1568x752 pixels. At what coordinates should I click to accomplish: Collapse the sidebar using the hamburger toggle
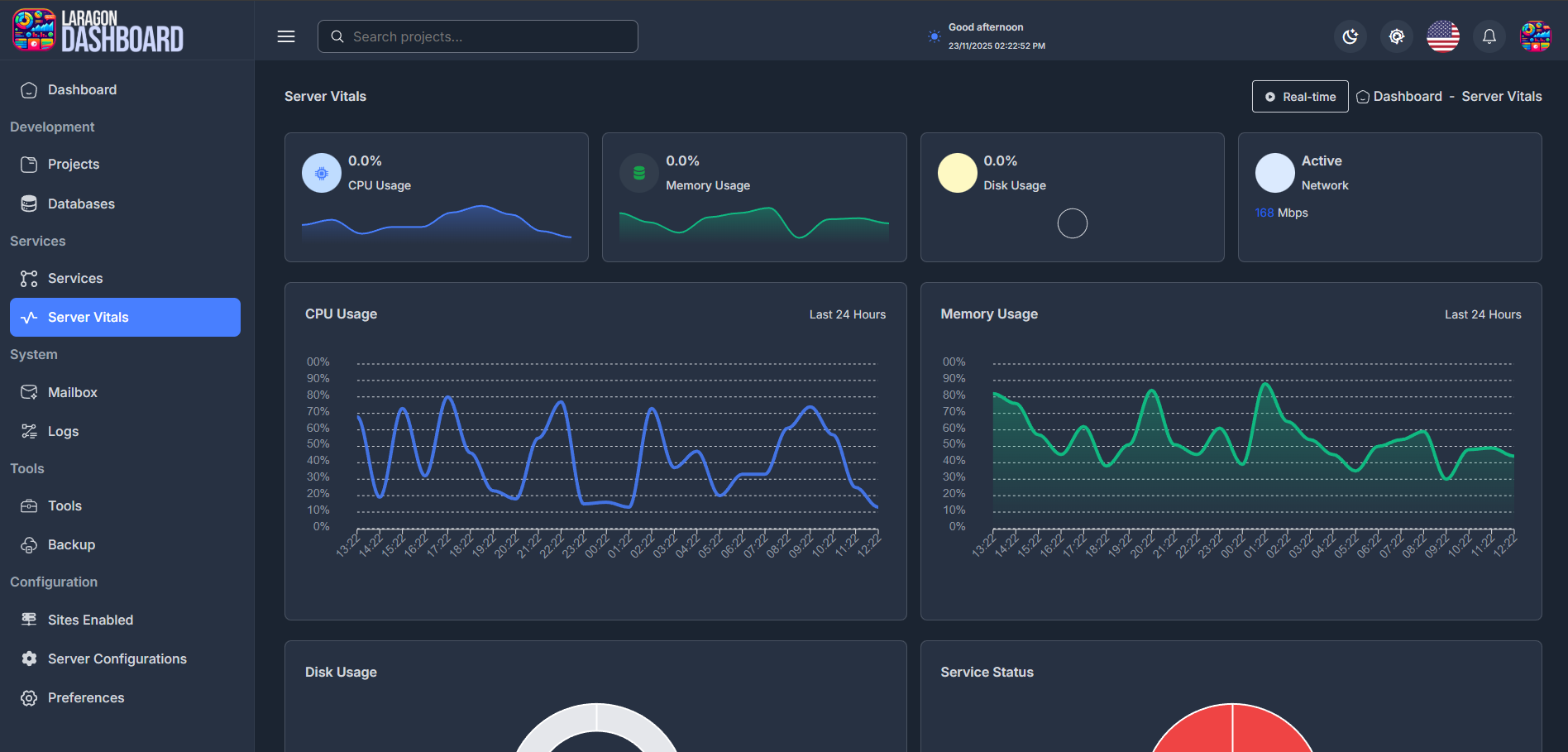[x=285, y=36]
